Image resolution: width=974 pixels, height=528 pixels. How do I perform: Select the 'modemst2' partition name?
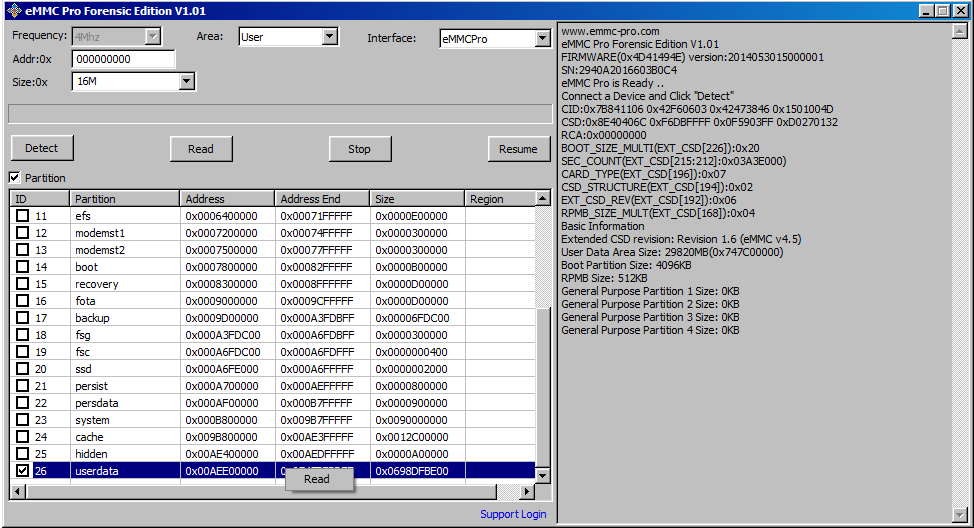click(100, 250)
